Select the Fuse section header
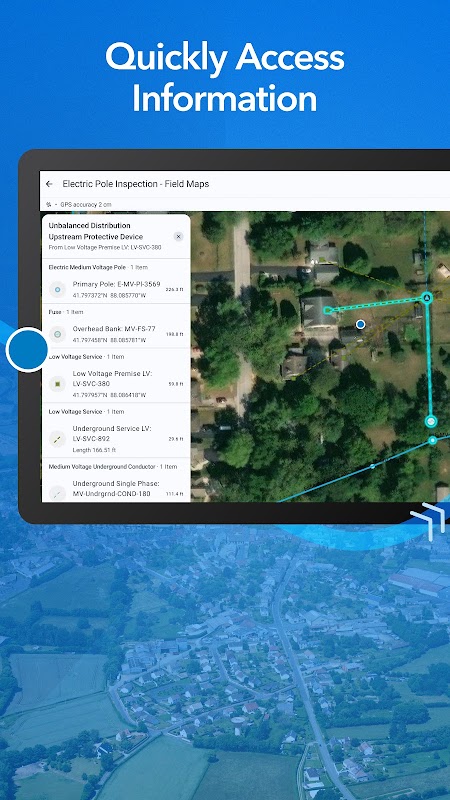Viewport: 450px width, 800px height. pos(66,312)
